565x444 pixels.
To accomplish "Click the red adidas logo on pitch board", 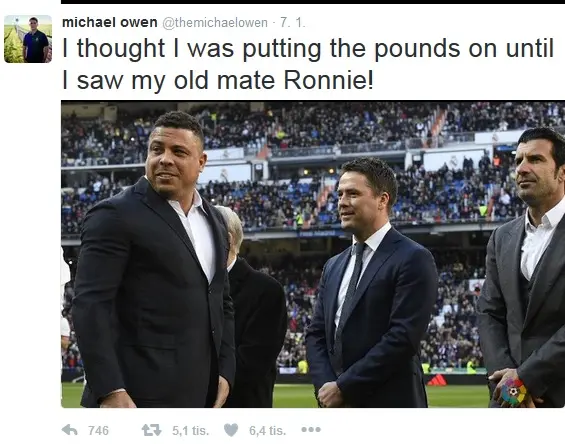I will tap(437, 380).
